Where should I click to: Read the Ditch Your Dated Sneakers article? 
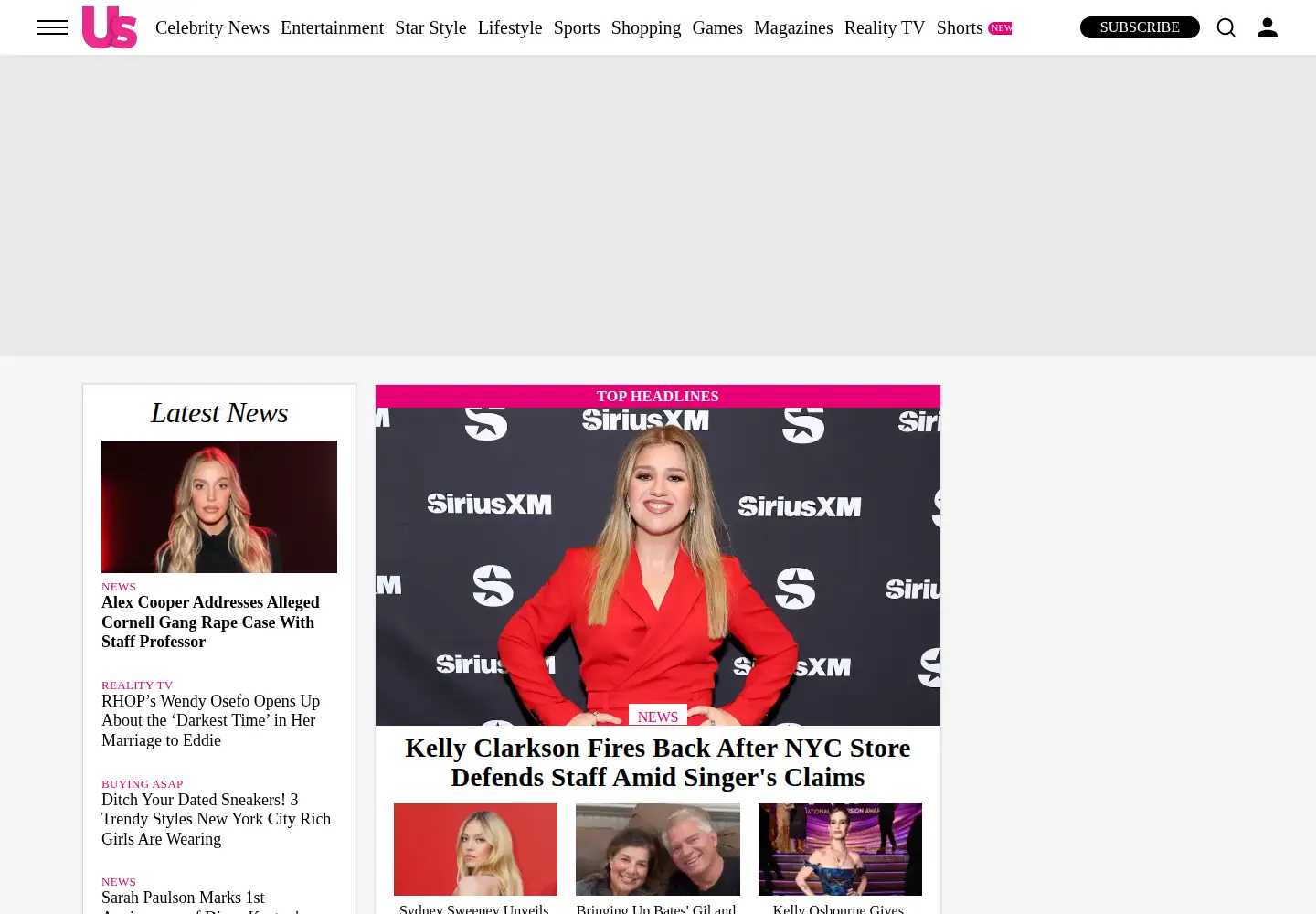pos(216,820)
